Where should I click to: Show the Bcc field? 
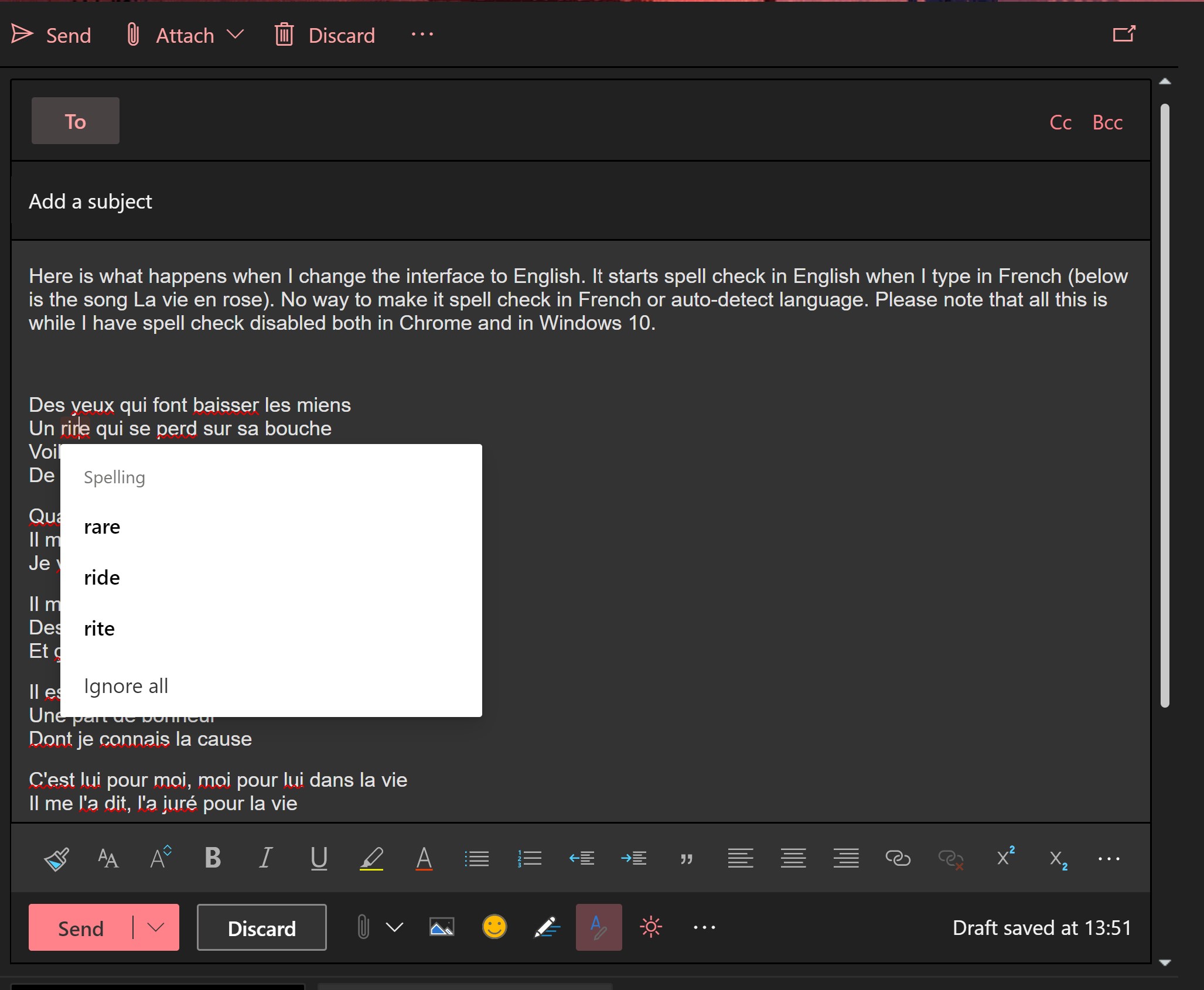[1107, 122]
